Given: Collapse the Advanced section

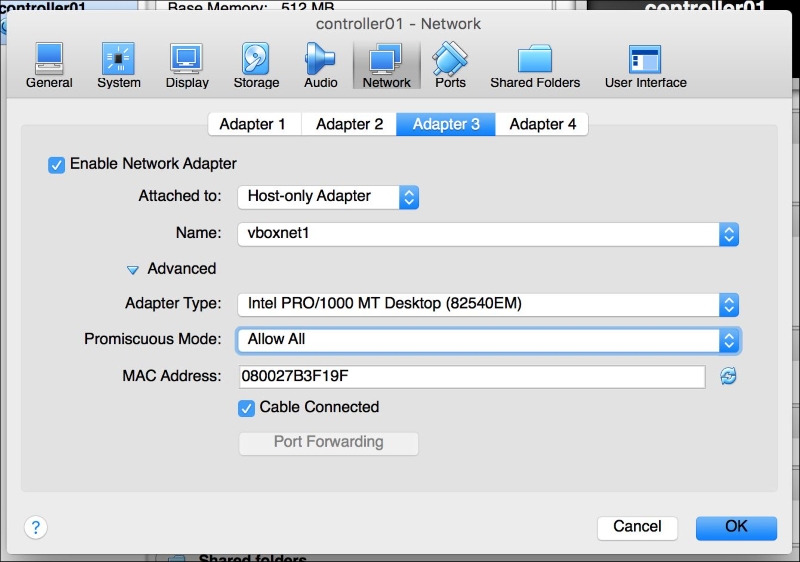Looking at the screenshot, I should 132,270.
